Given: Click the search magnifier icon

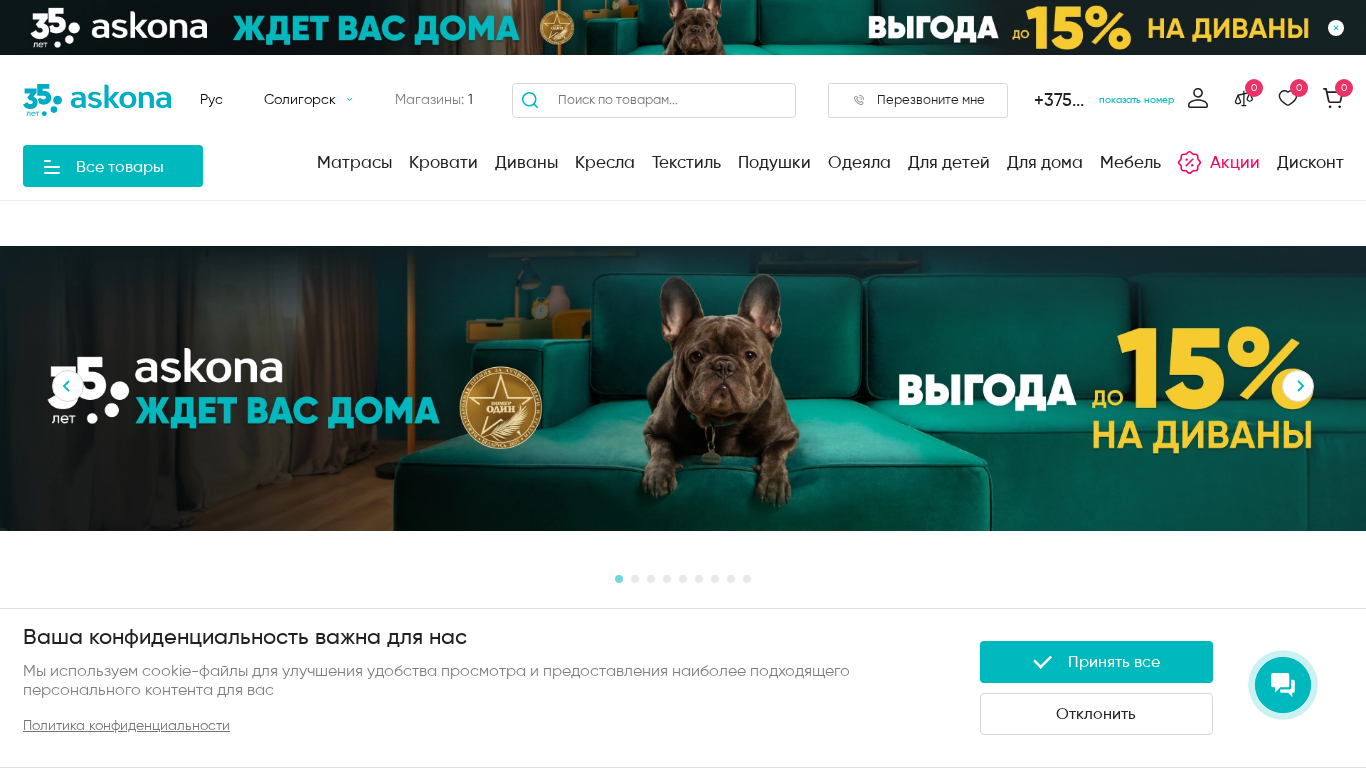Looking at the screenshot, I should 530,100.
